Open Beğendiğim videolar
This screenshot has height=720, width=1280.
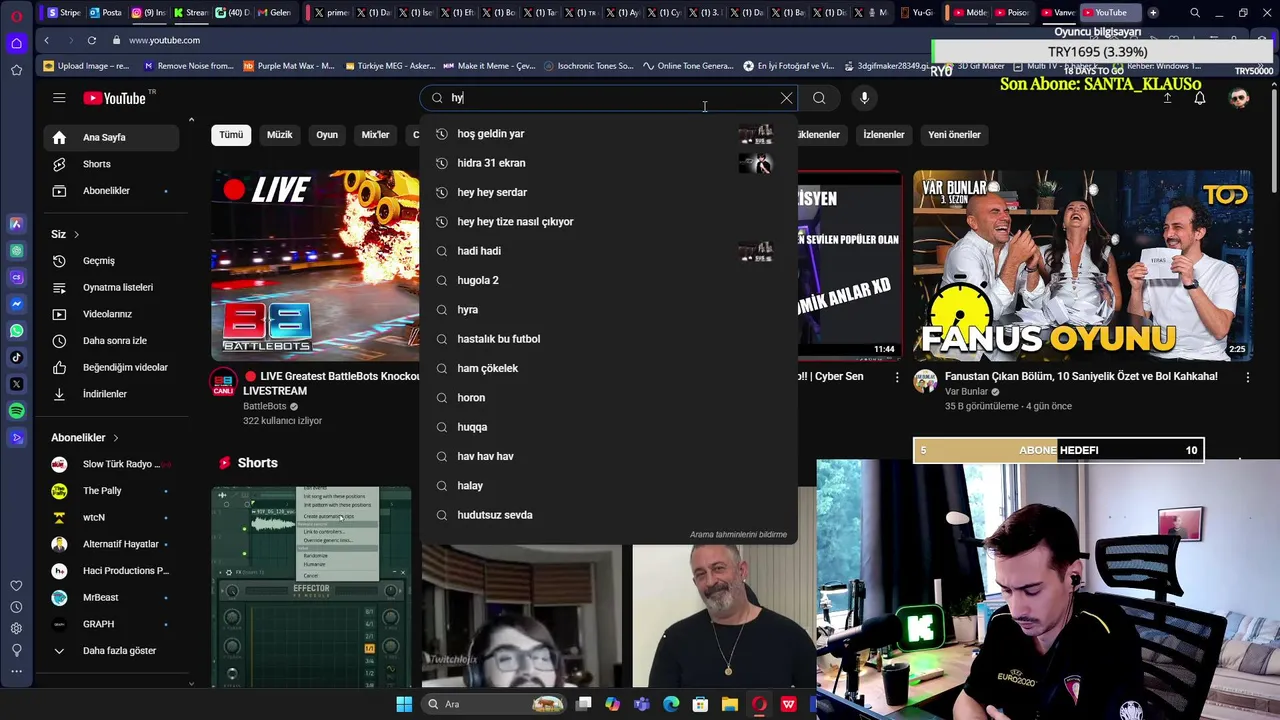point(111,367)
